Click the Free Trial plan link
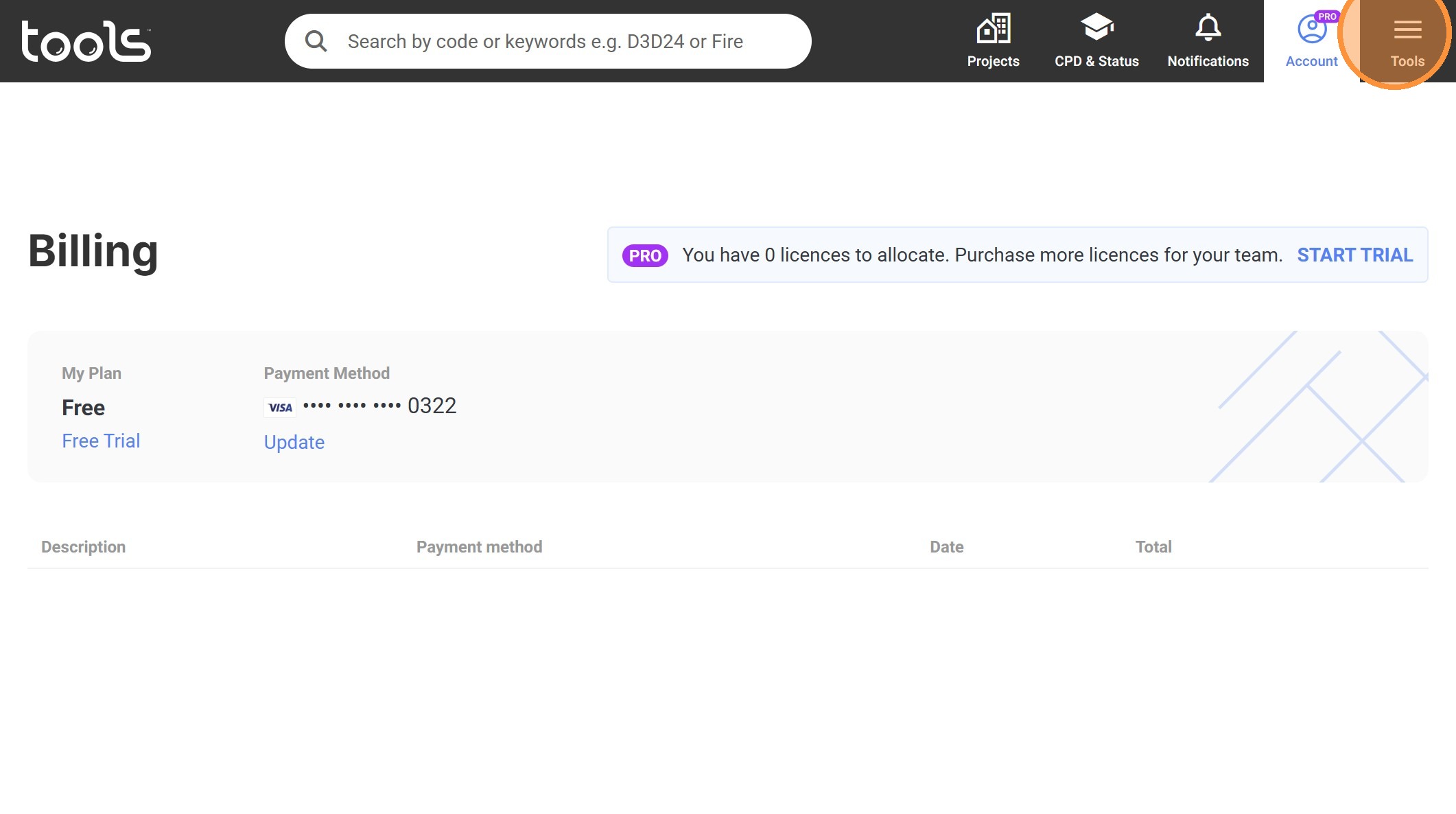The image size is (1456, 814). [101, 441]
